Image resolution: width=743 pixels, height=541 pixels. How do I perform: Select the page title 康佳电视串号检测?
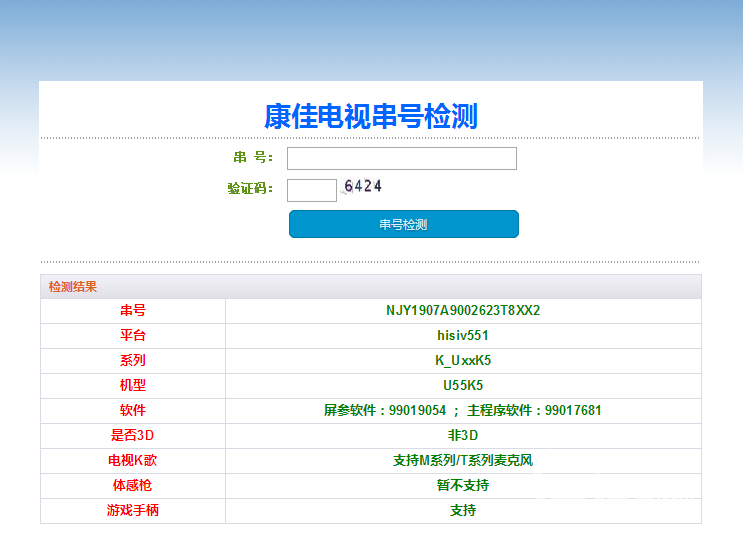point(371,116)
